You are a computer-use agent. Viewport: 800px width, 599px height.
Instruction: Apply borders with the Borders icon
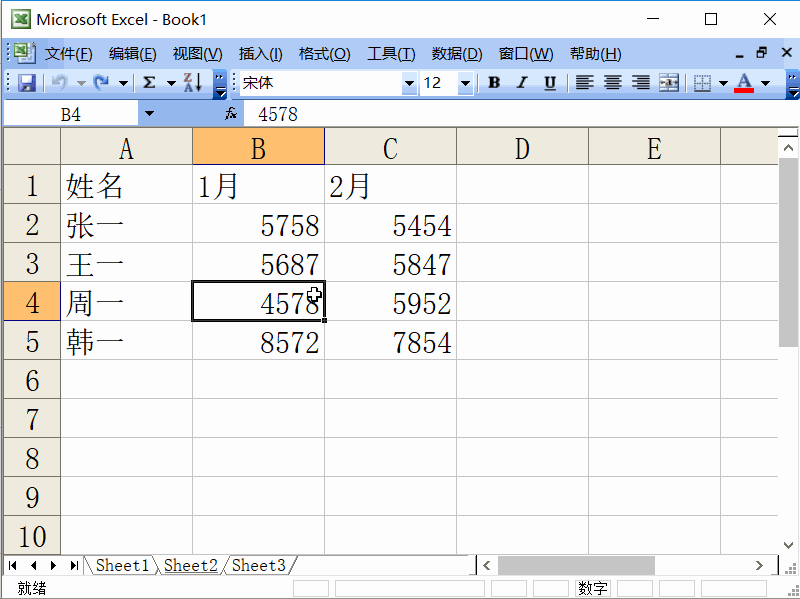pos(703,83)
